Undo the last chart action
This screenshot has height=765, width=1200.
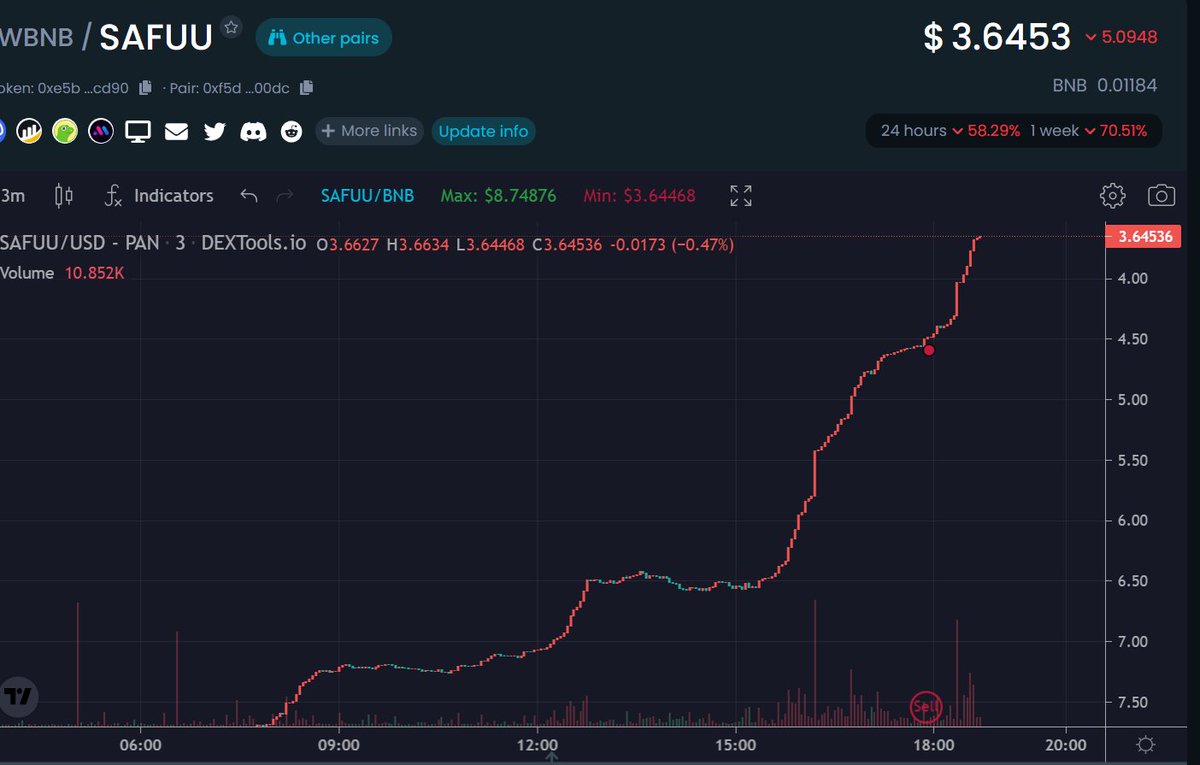tap(249, 195)
